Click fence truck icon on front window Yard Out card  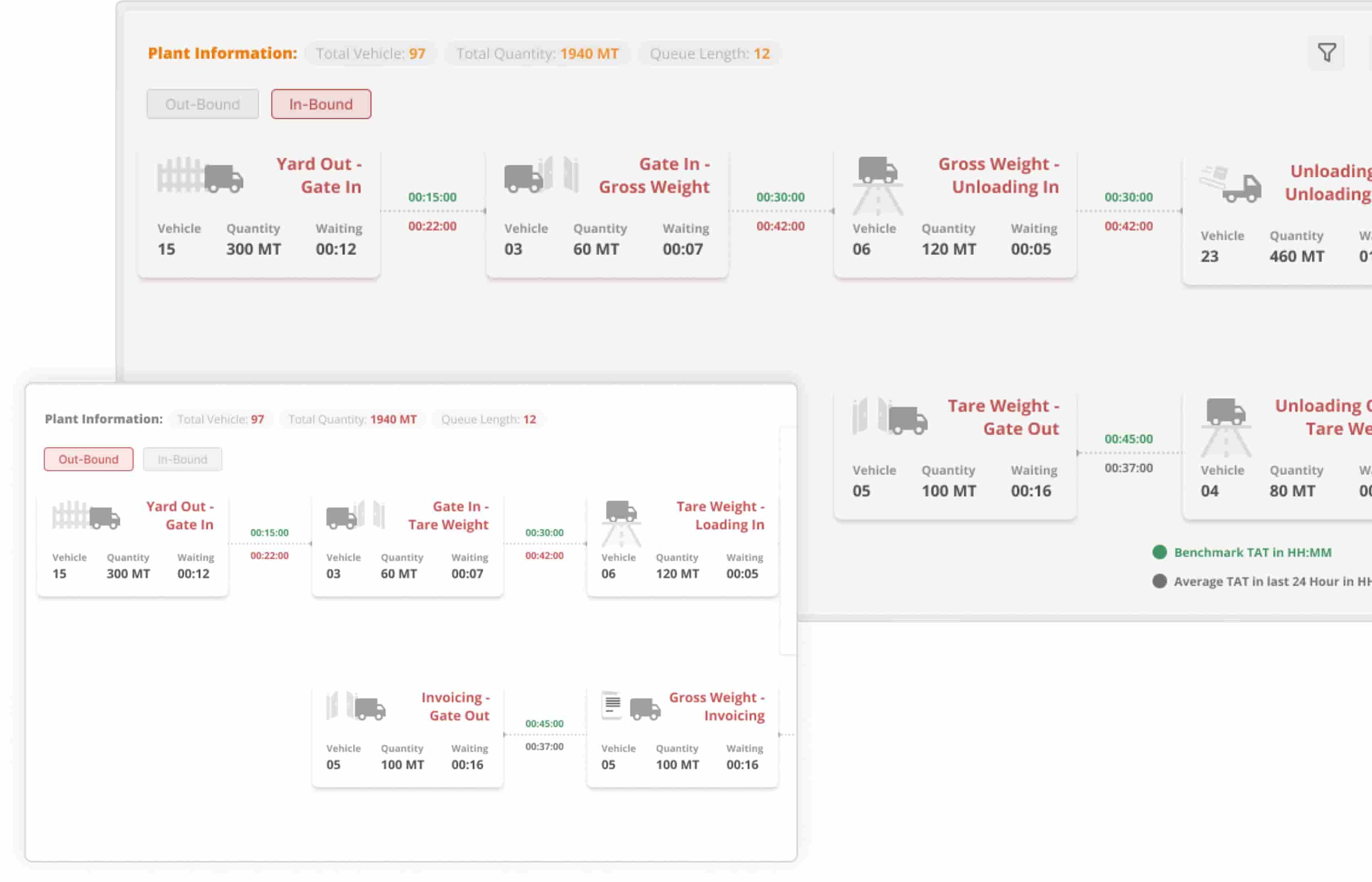(86, 516)
